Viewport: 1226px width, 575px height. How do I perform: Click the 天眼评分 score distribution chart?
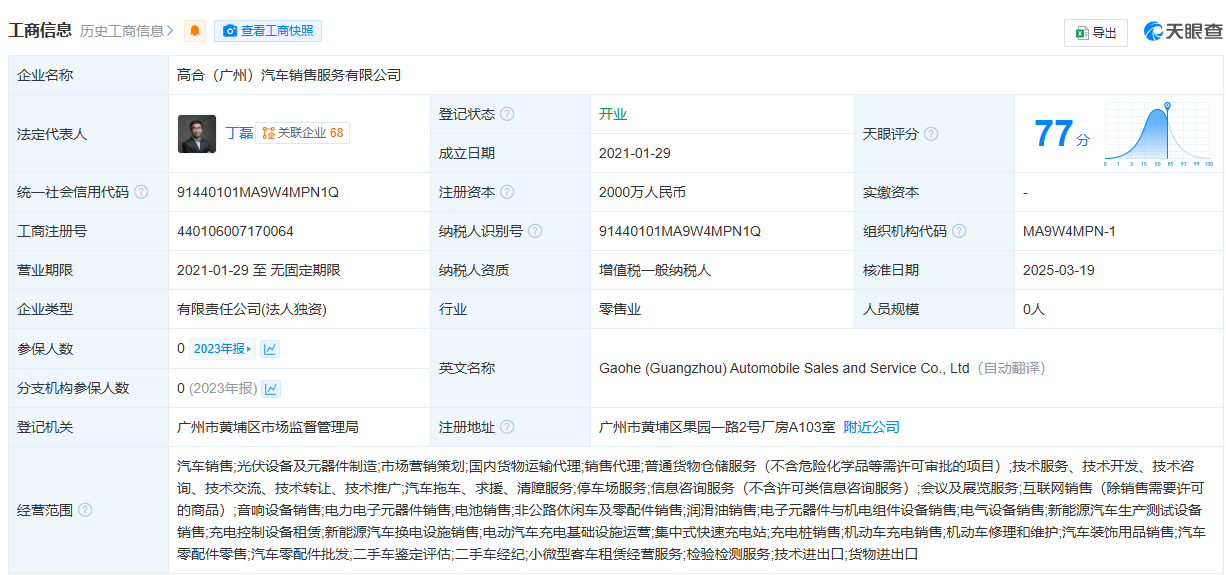click(1159, 134)
